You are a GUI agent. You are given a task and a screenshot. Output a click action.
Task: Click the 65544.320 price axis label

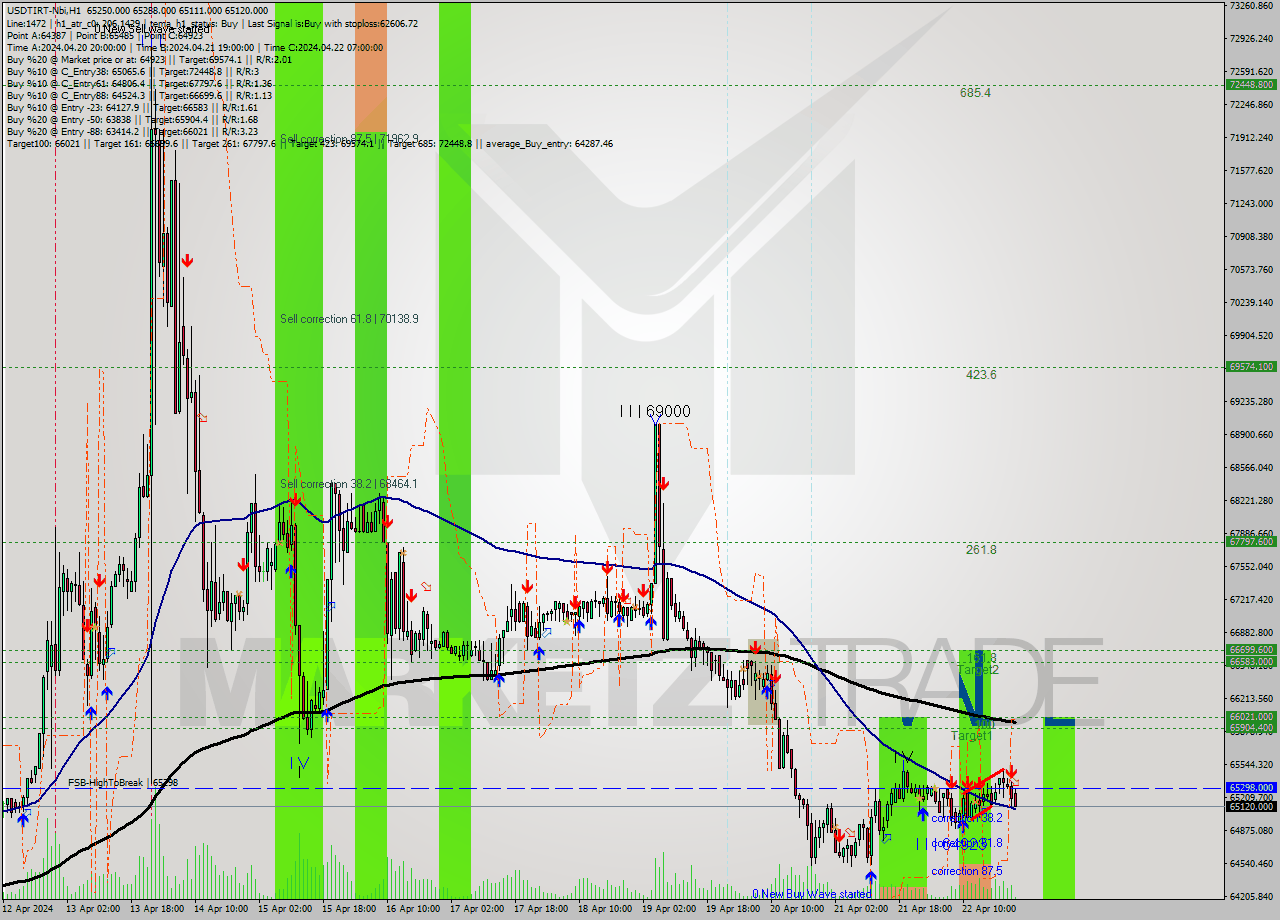(1250, 765)
